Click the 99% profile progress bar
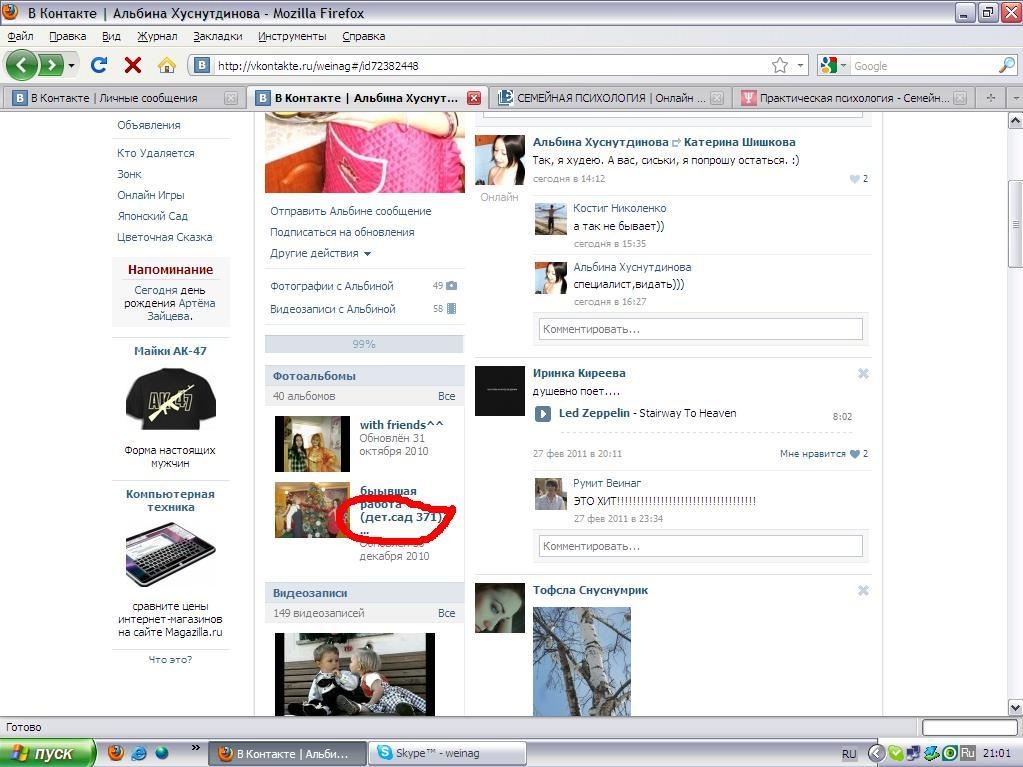 tap(364, 344)
